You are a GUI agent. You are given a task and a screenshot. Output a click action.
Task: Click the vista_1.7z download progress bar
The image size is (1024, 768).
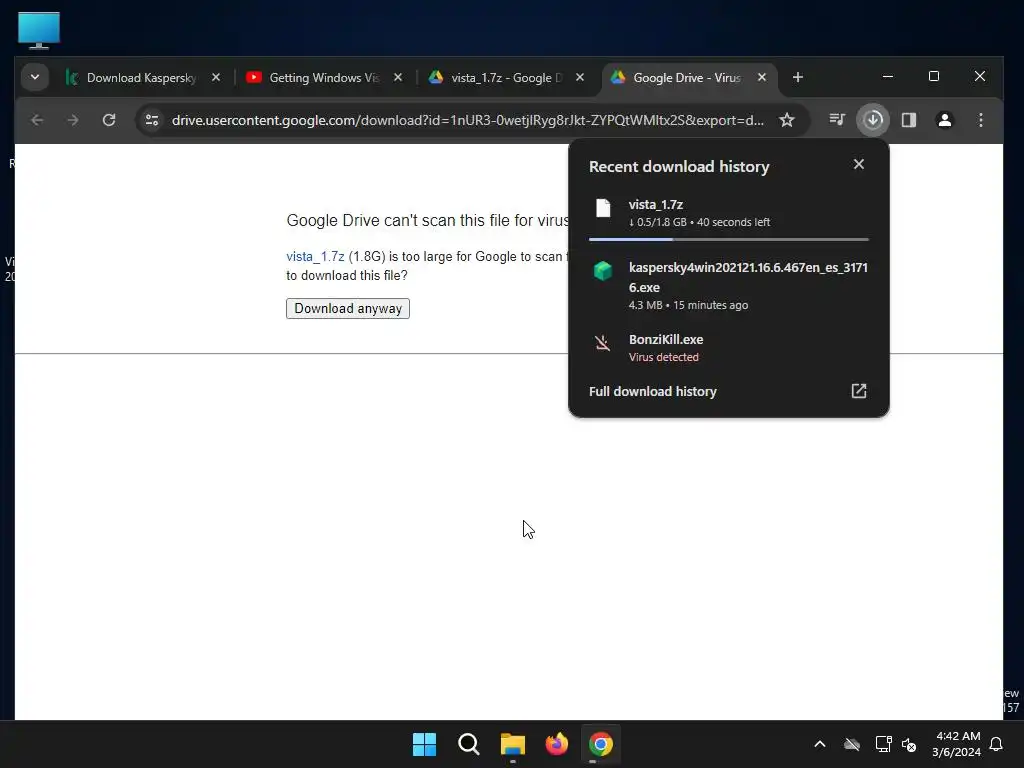pos(729,240)
